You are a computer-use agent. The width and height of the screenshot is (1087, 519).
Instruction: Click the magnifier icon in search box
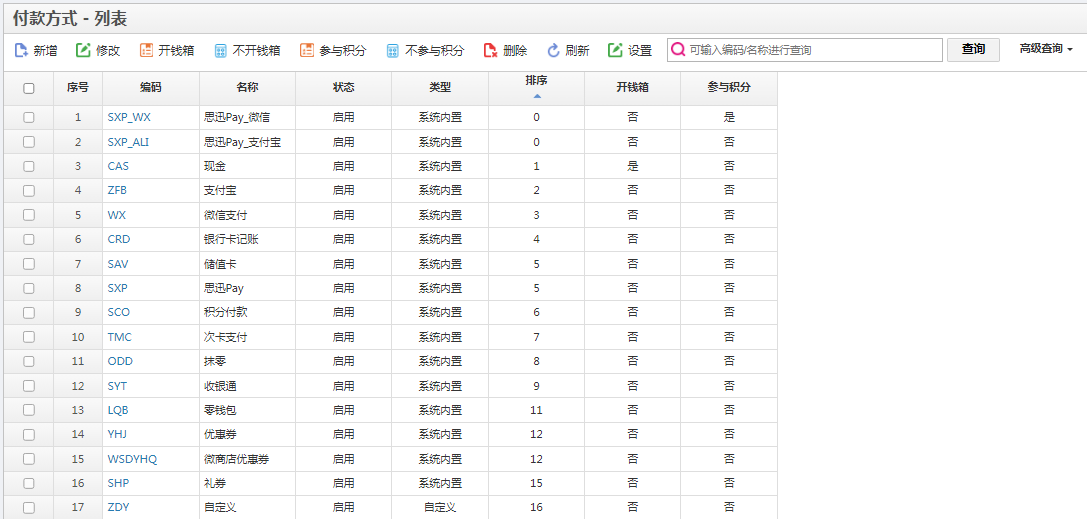click(x=678, y=50)
